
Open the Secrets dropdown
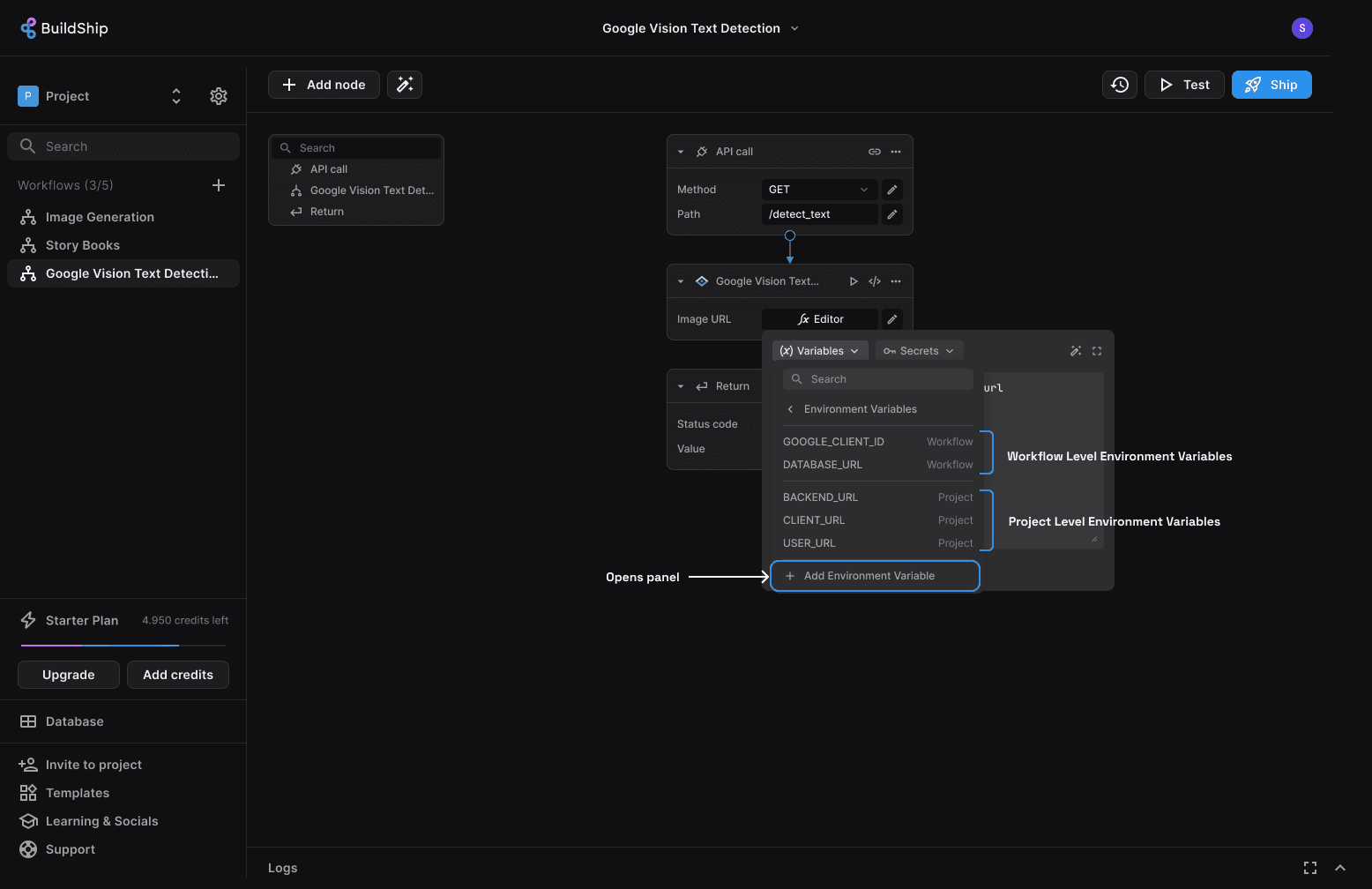tap(919, 351)
